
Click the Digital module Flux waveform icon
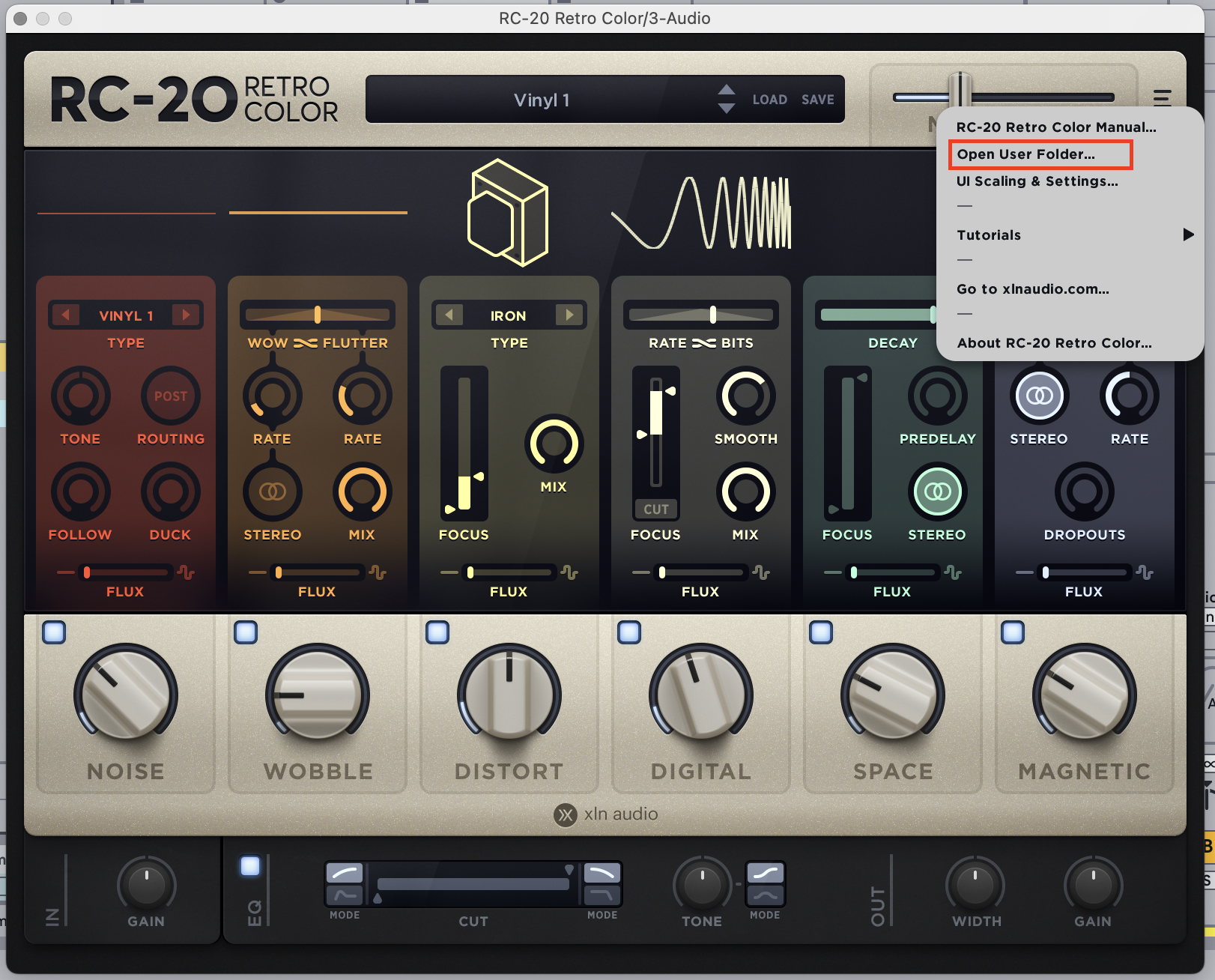(x=762, y=572)
